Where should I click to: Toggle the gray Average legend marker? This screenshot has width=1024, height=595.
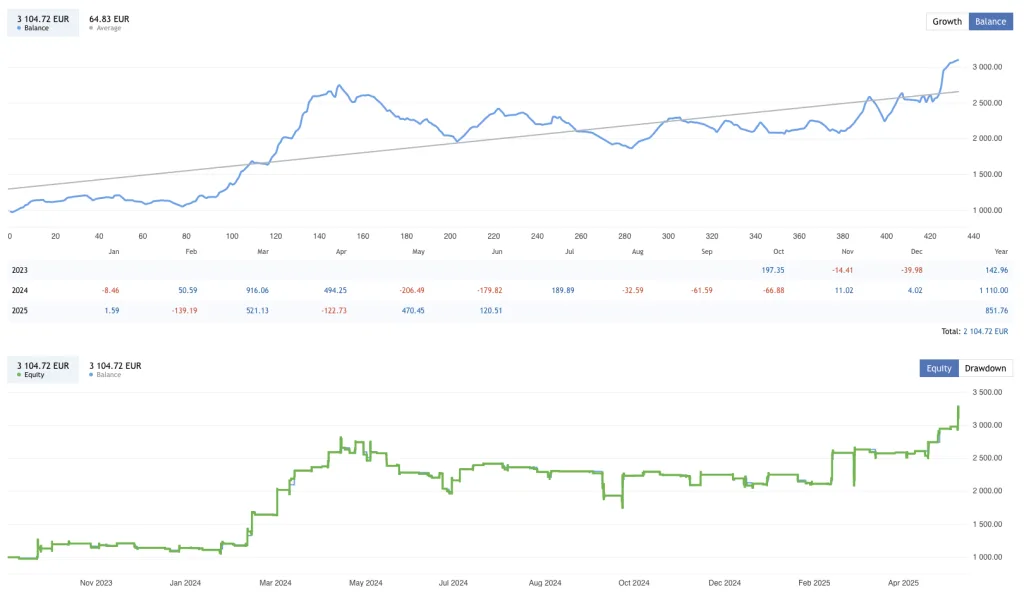(x=93, y=27)
